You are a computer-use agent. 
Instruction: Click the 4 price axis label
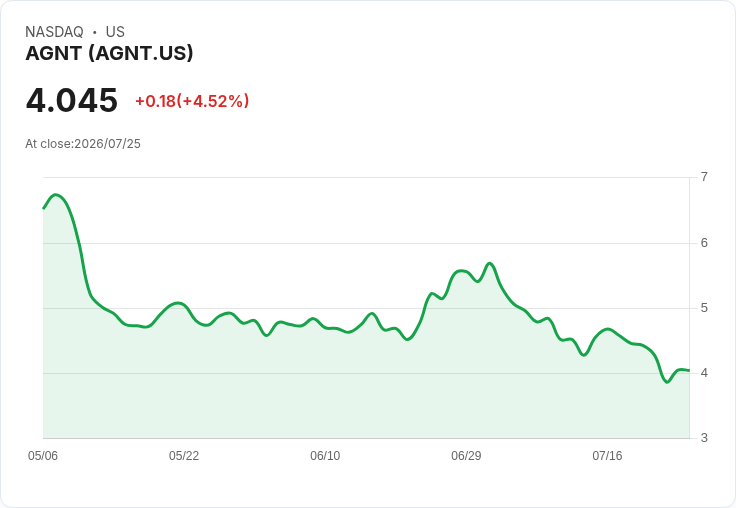[704, 373]
